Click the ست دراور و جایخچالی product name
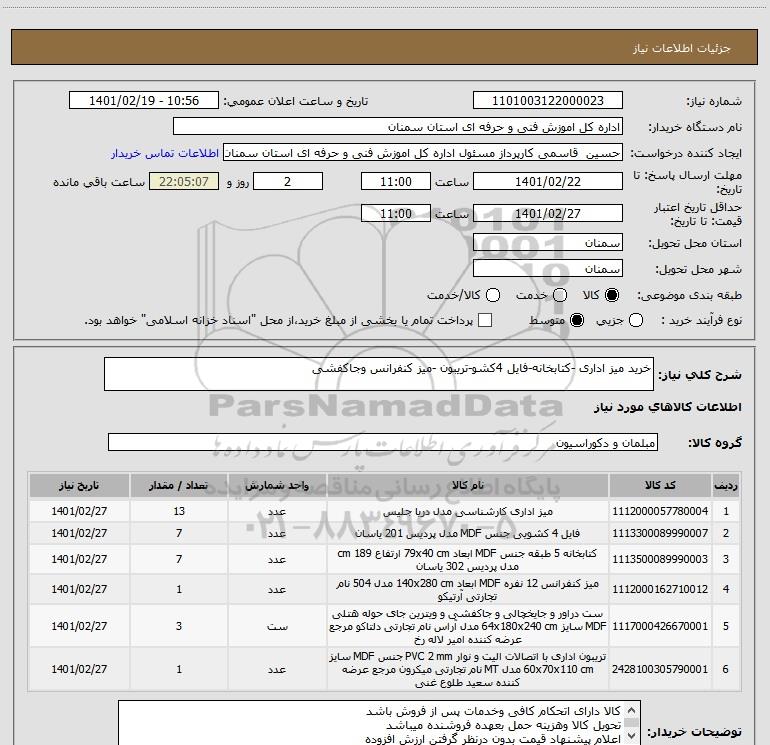The image size is (770, 745). pos(468,626)
